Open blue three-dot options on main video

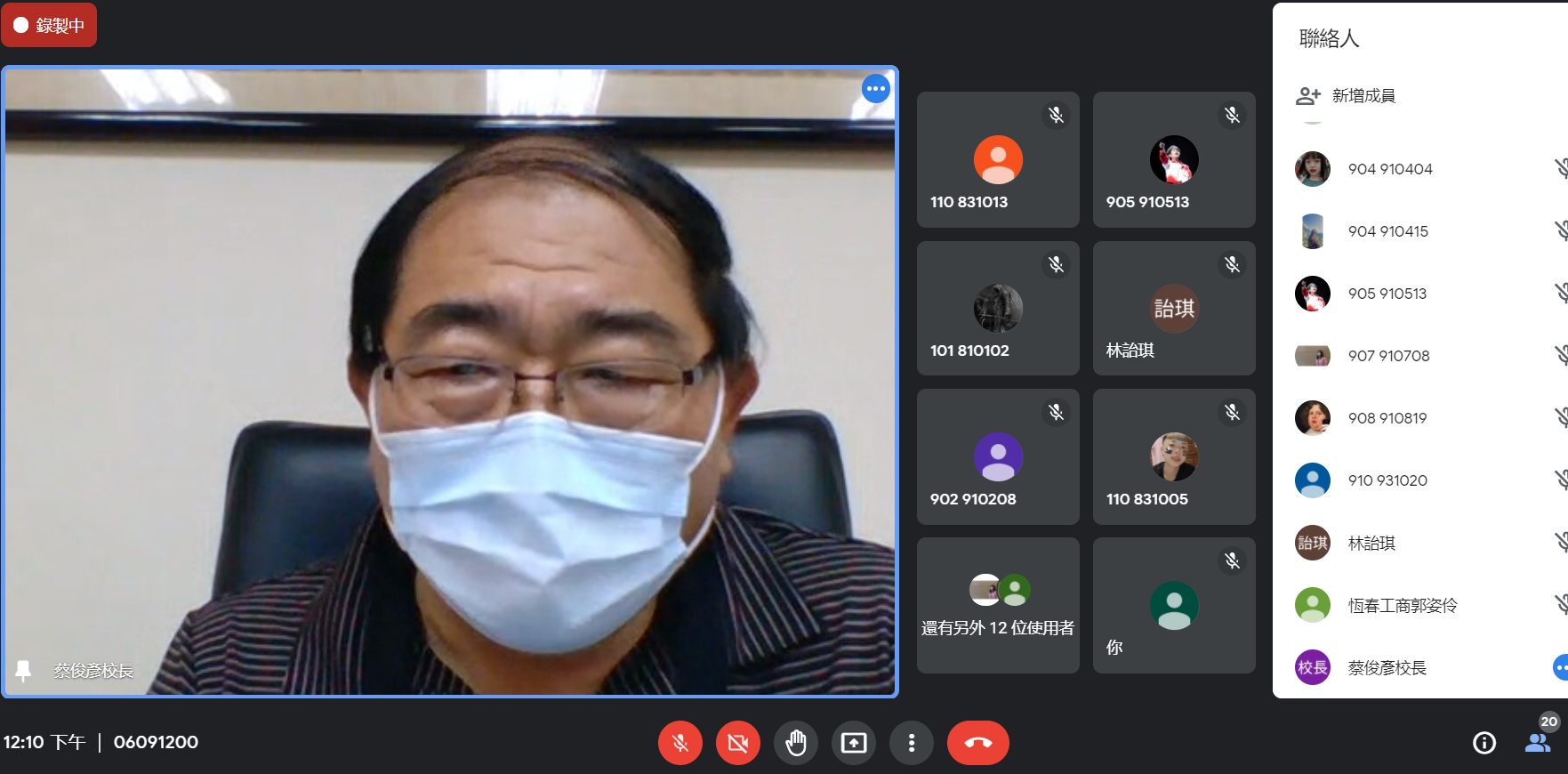tap(876, 88)
